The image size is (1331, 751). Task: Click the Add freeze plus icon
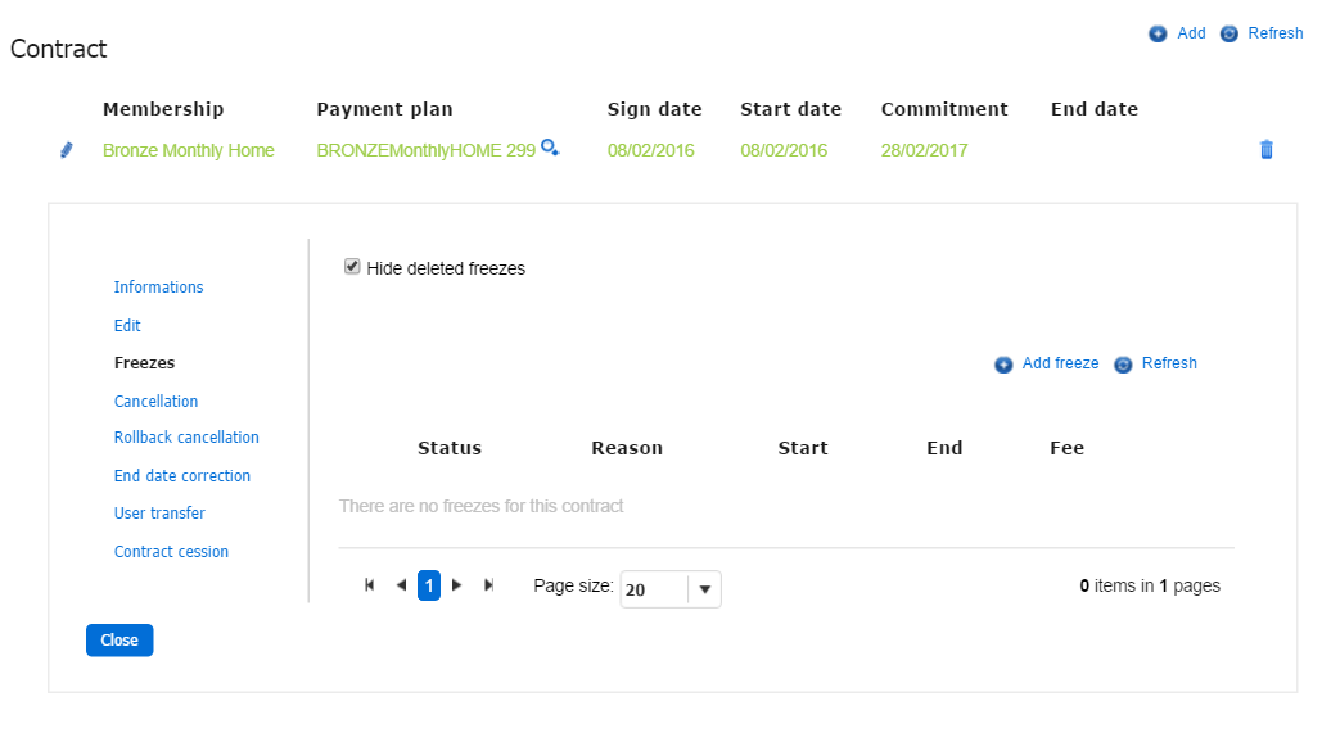coord(1003,365)
